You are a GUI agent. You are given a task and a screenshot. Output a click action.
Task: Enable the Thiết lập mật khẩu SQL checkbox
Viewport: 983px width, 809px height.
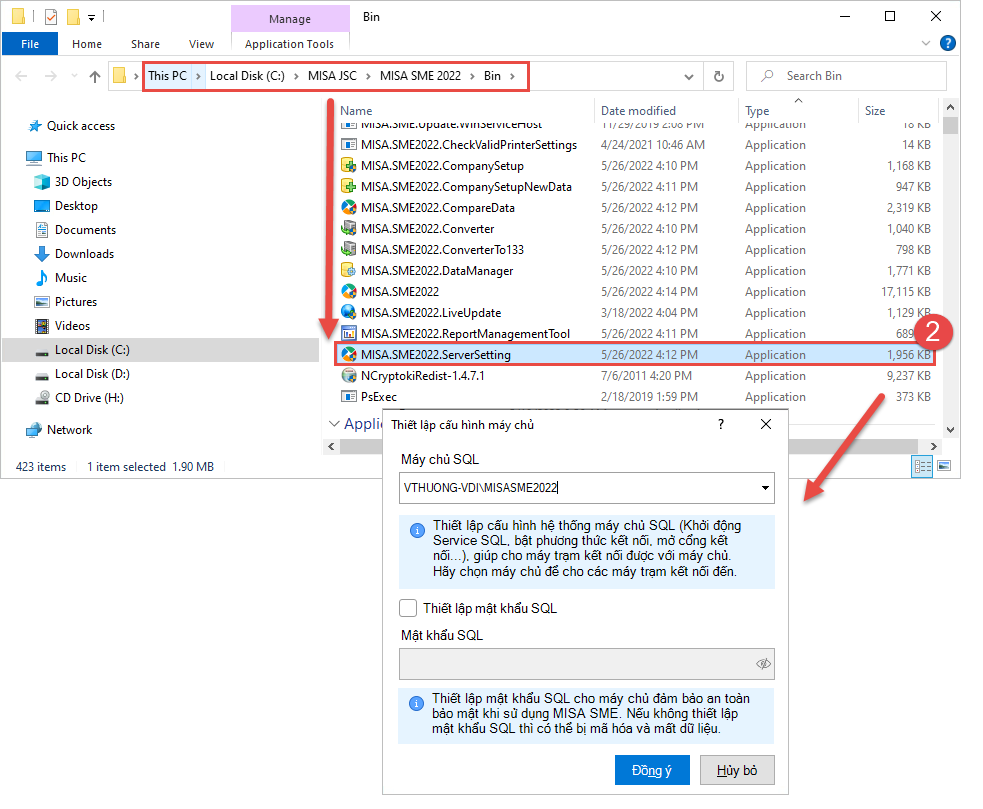(408, 607)
